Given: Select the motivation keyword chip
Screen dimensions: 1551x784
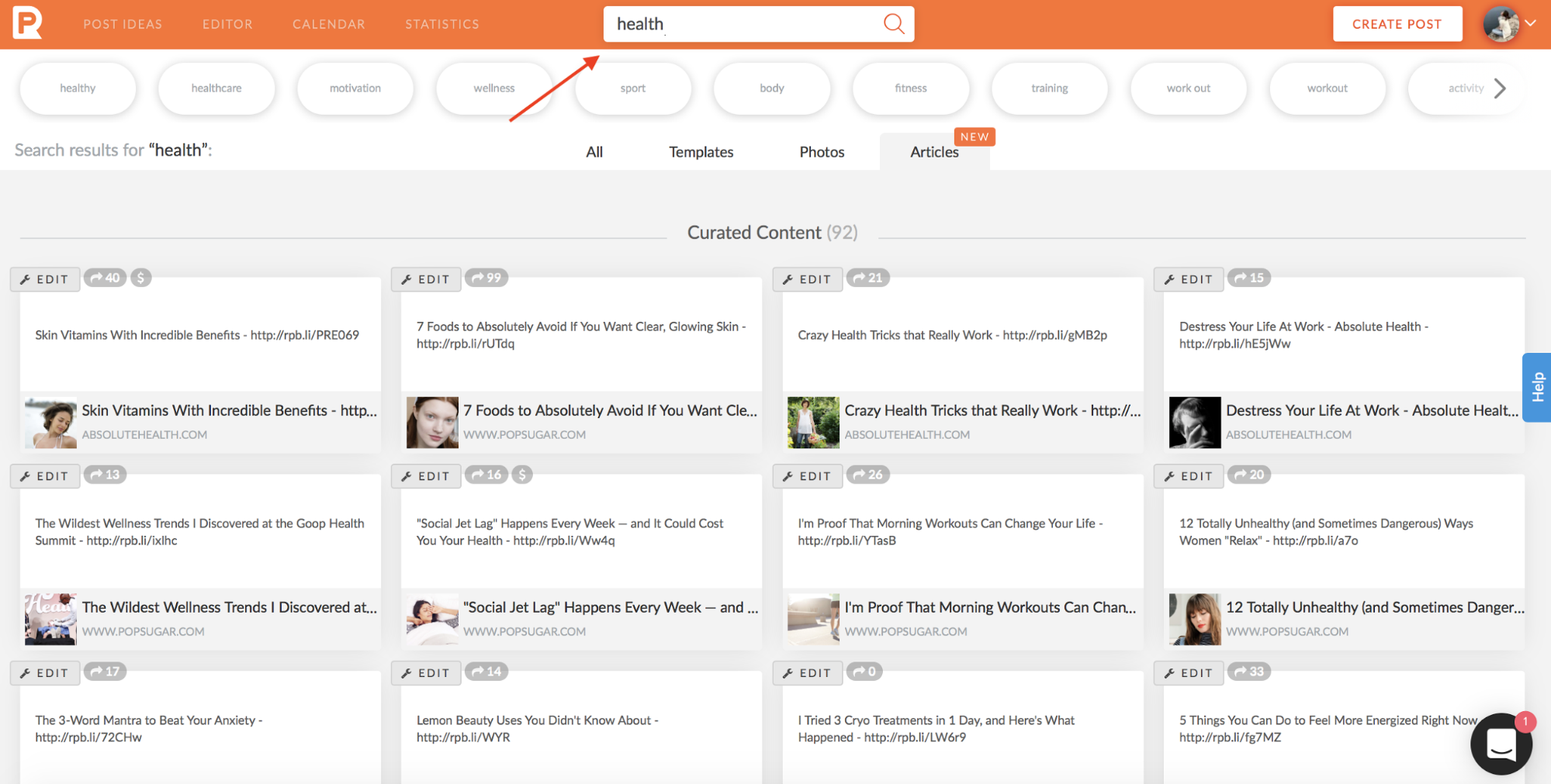Looking at the screenshot, I should pyautogui.click(x=355, y=88).
